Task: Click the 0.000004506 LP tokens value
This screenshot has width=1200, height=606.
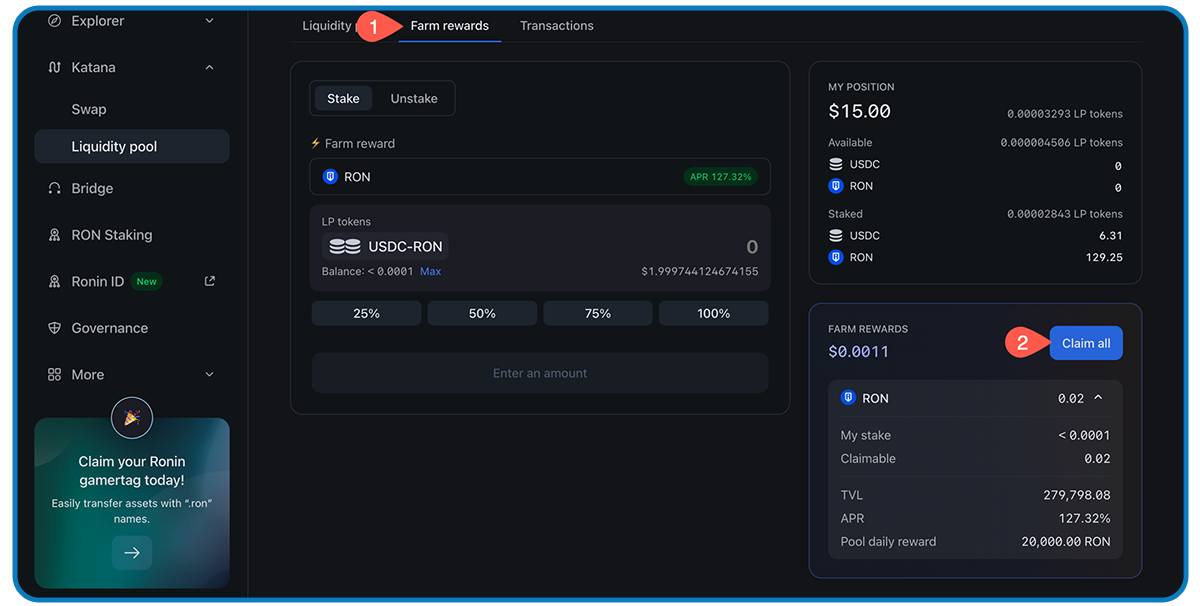Action: 1062,143
